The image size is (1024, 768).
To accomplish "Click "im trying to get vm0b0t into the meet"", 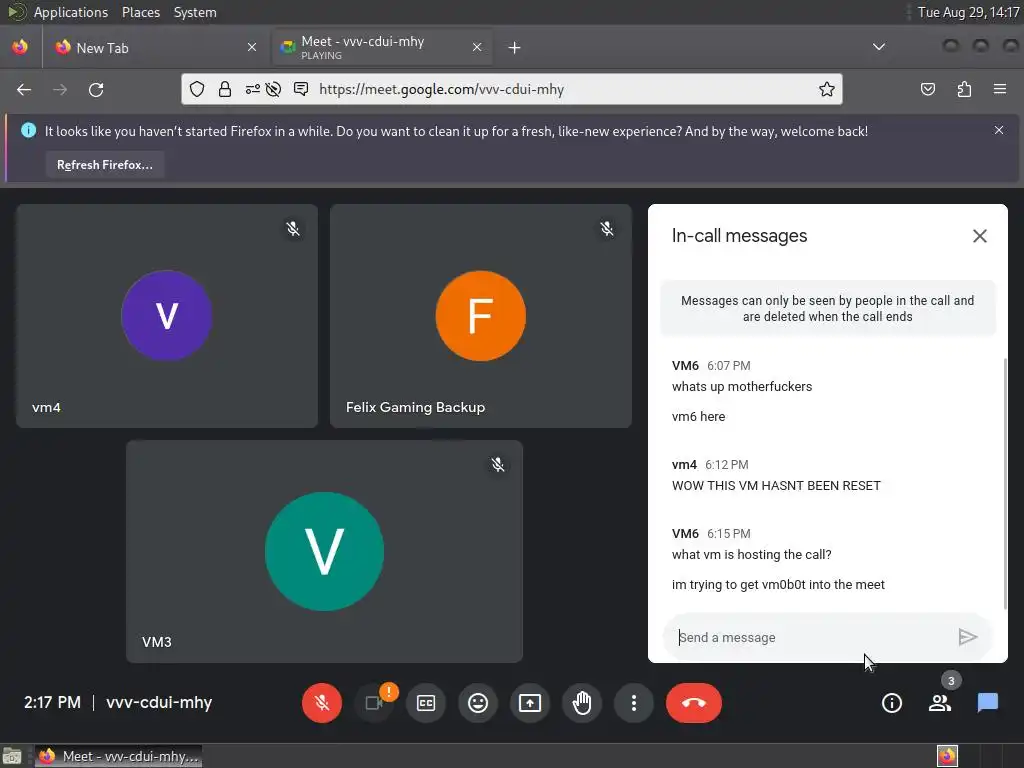I will click(x=778, y=584).
